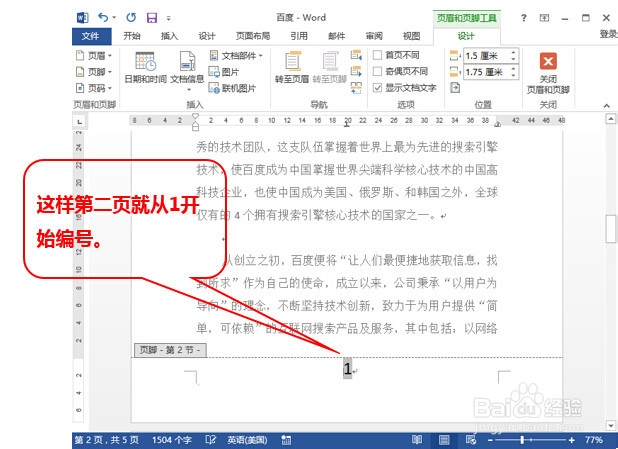This screenshot has height=449, width=618.
Task: Open the 文档信息 document info menu
Action: pos(187,71)
